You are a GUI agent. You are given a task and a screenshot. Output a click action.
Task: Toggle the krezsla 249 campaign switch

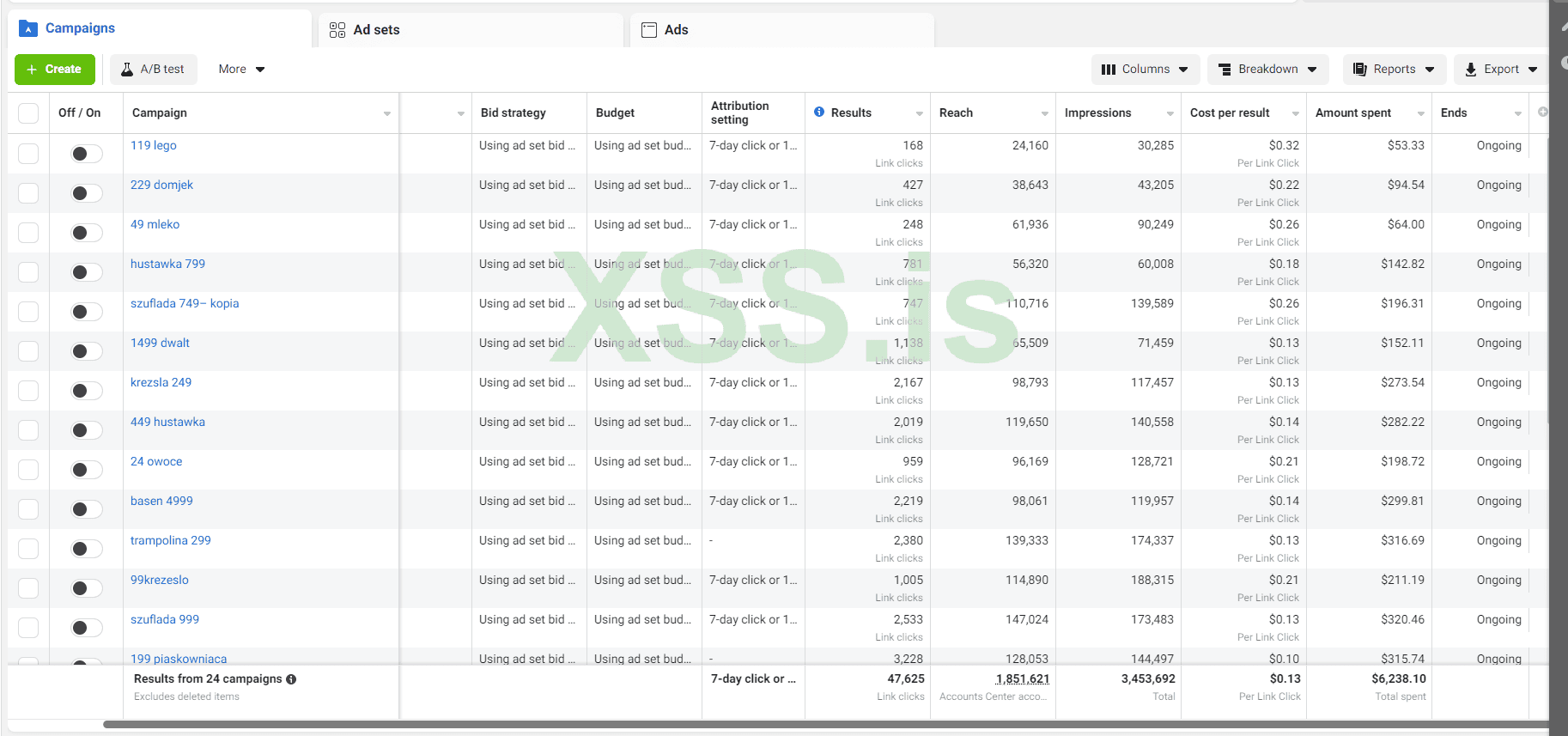86,391
